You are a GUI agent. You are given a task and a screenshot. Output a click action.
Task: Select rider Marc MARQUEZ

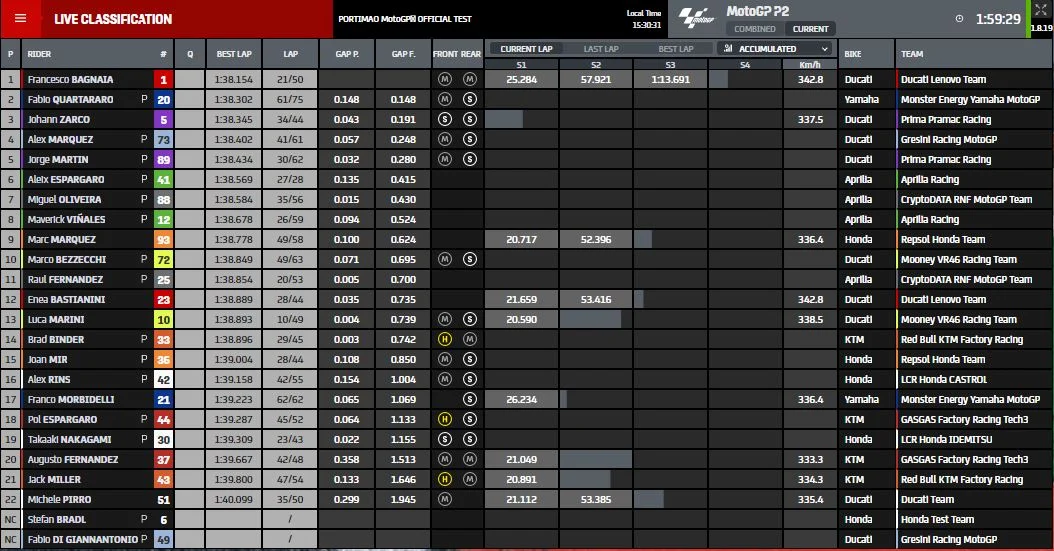point(61,239)
